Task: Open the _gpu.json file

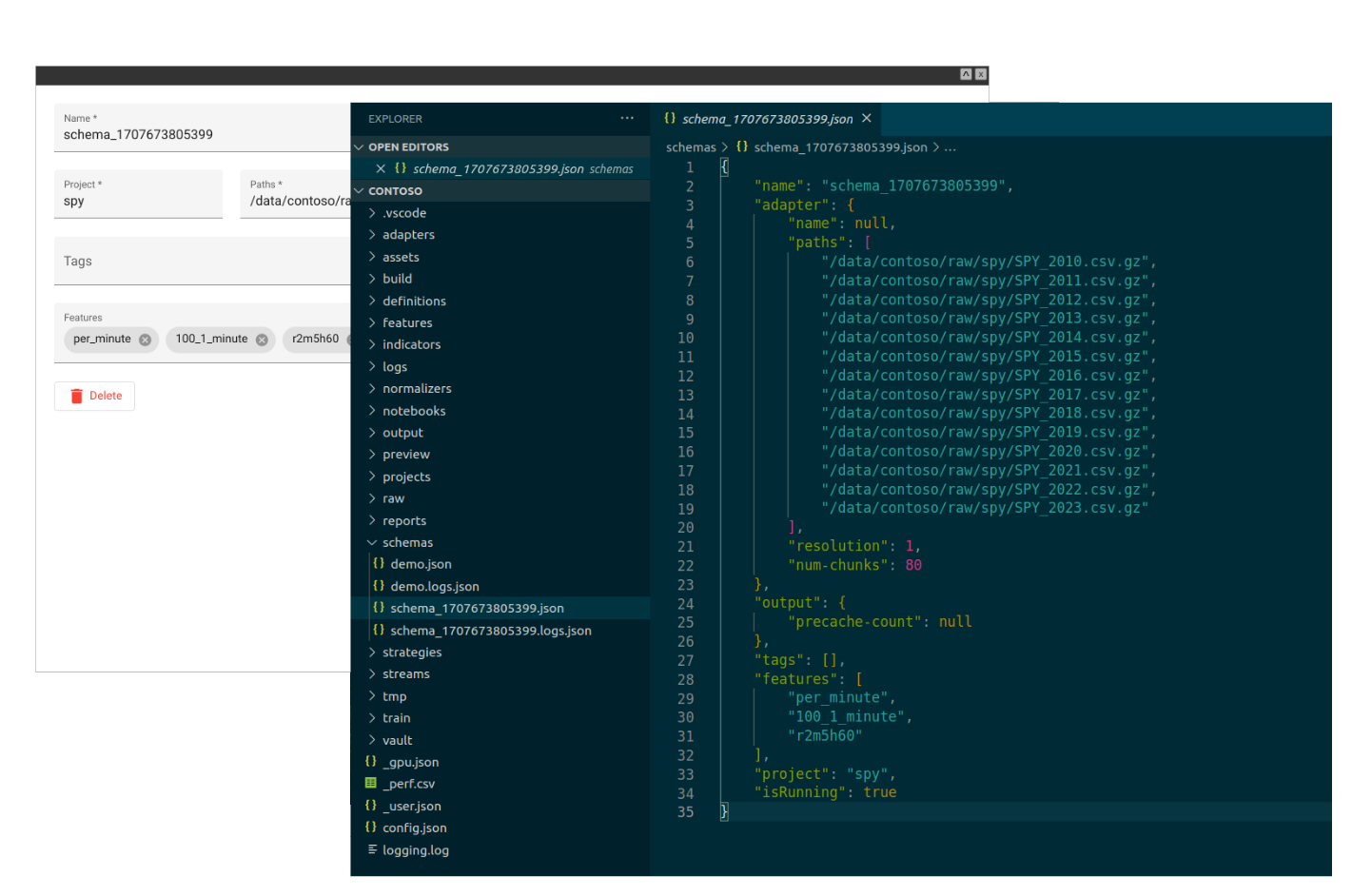Action: (x=410, y=762)
